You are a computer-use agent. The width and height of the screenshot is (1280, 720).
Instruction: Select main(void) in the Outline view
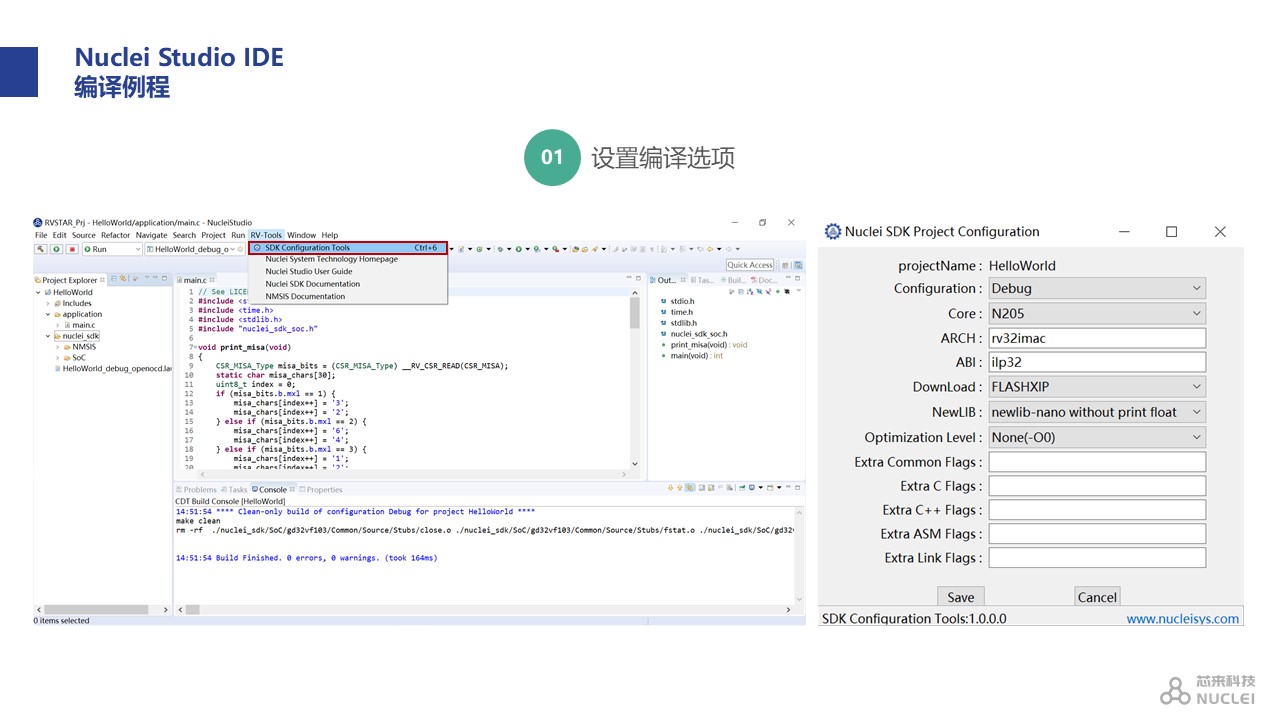click(x=697, y=356)
